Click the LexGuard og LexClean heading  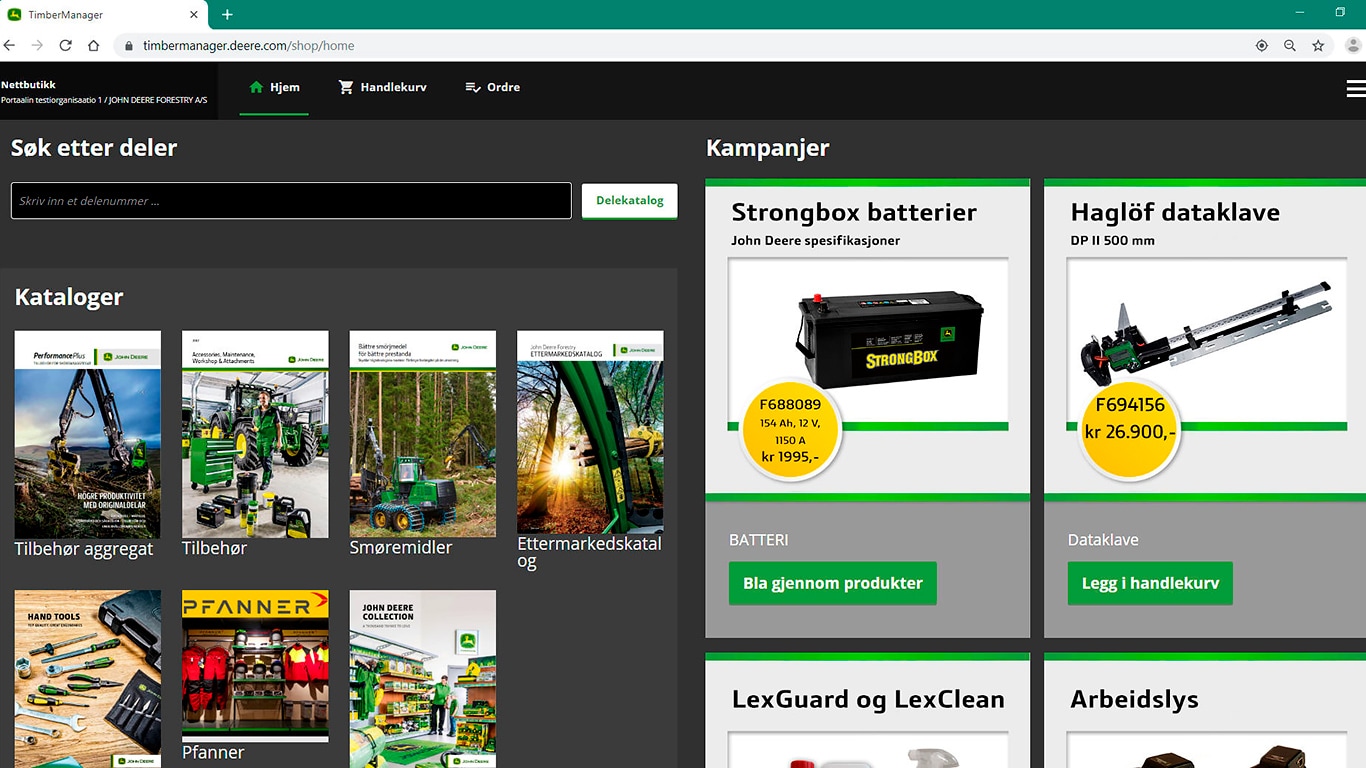[x=868, y=699]
